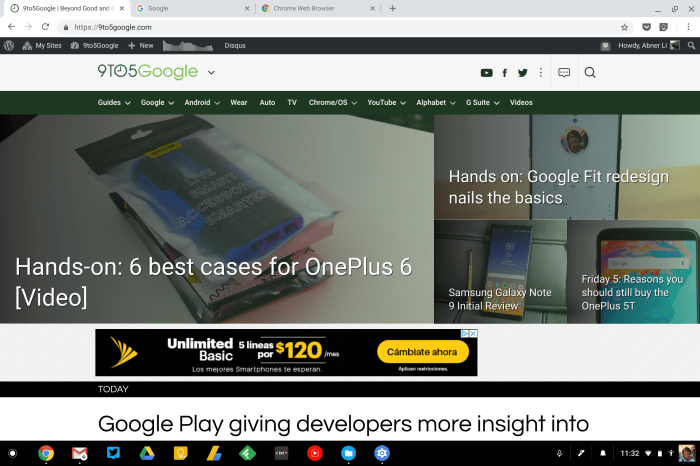Click the search magnifier on 9to5Google

click(590, 72)
